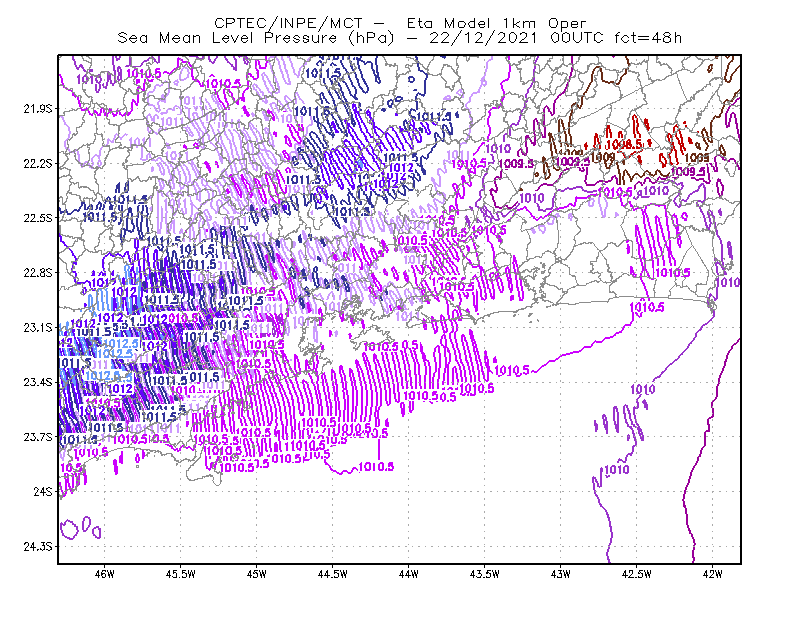Click the 42W longitude label
800x618 pixels.
[x=712, y=574]
